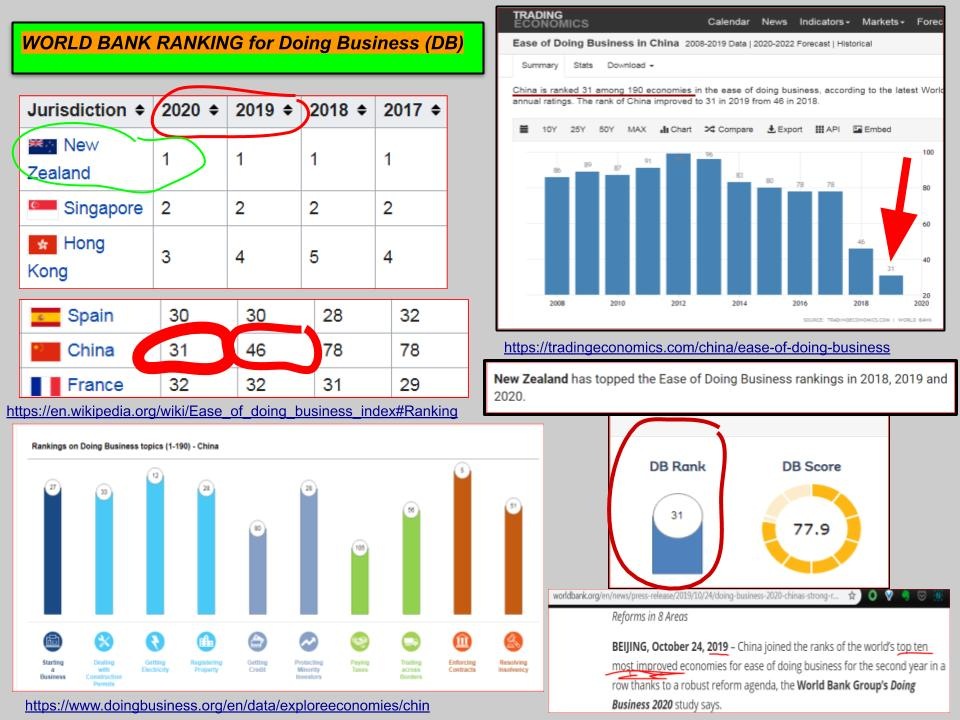
Task: Click the Spain jurisdiction link
Action: pos(91,316)
